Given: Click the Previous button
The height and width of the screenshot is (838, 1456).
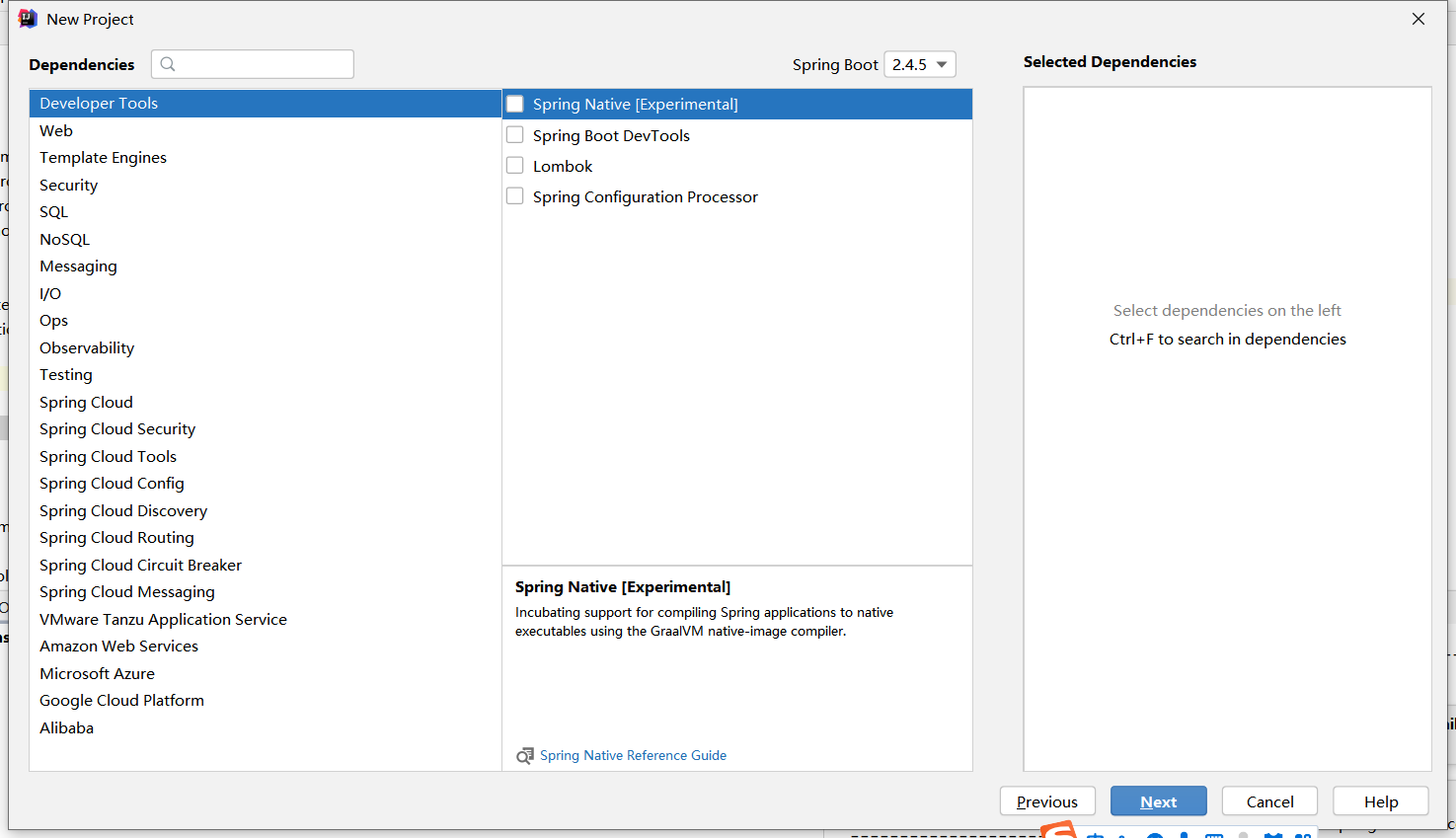Looking at the screenshot, I should 1047,801.
